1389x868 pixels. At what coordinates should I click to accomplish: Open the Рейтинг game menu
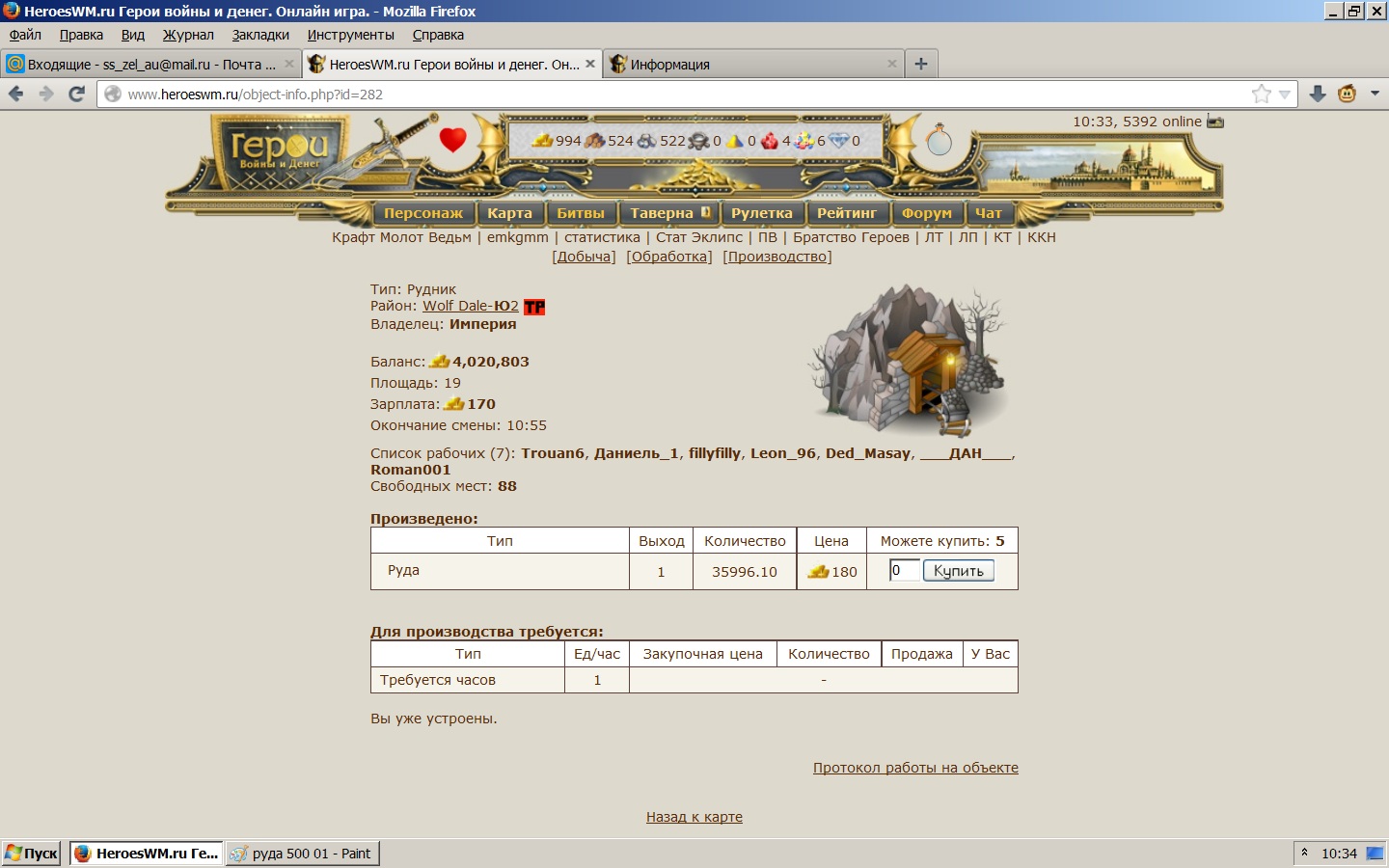pos(847,213)
